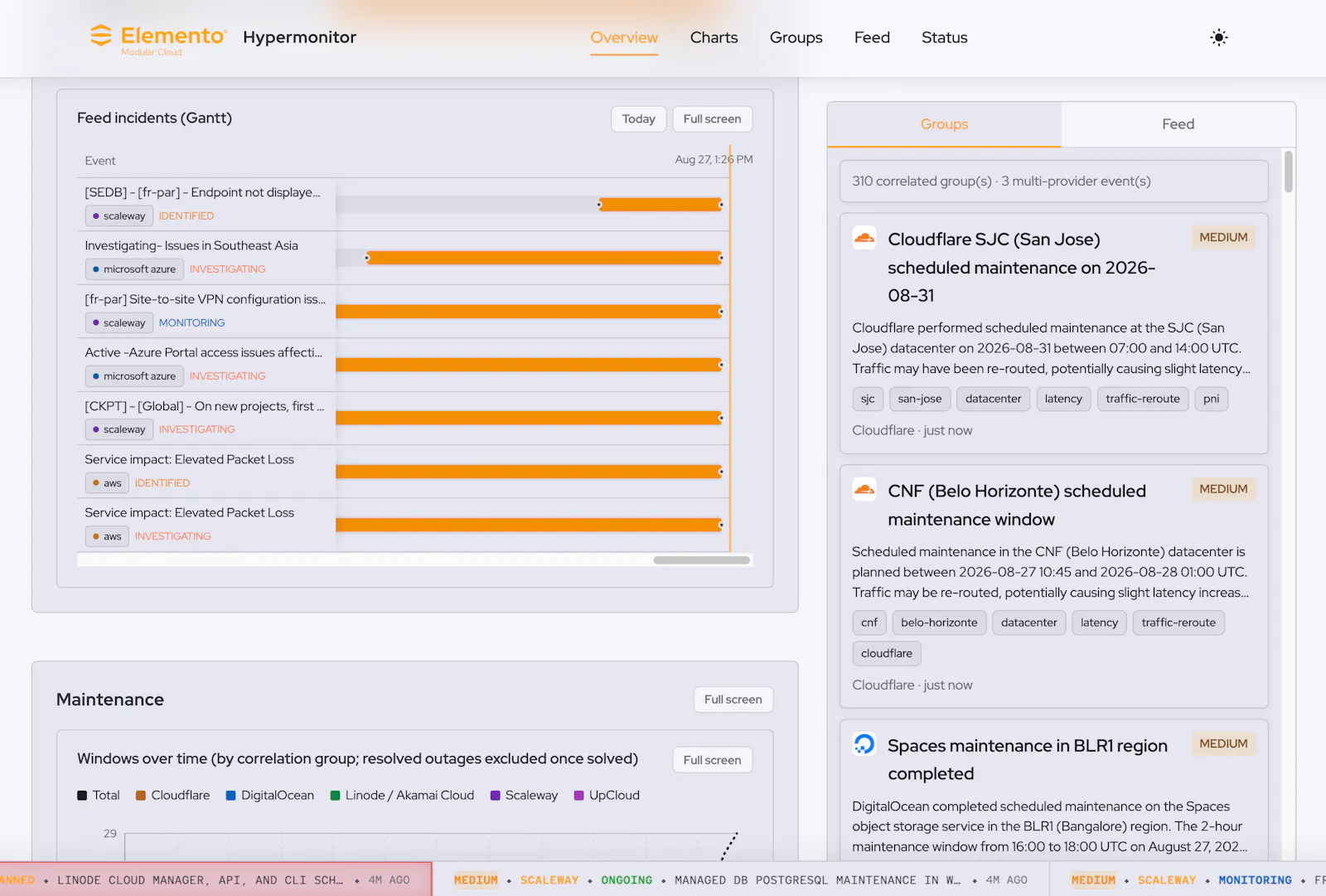This screenshot has width=1326, height=896.
Task: Open Feed incidents Gantt in full screen
Action: tap(712, 119)
